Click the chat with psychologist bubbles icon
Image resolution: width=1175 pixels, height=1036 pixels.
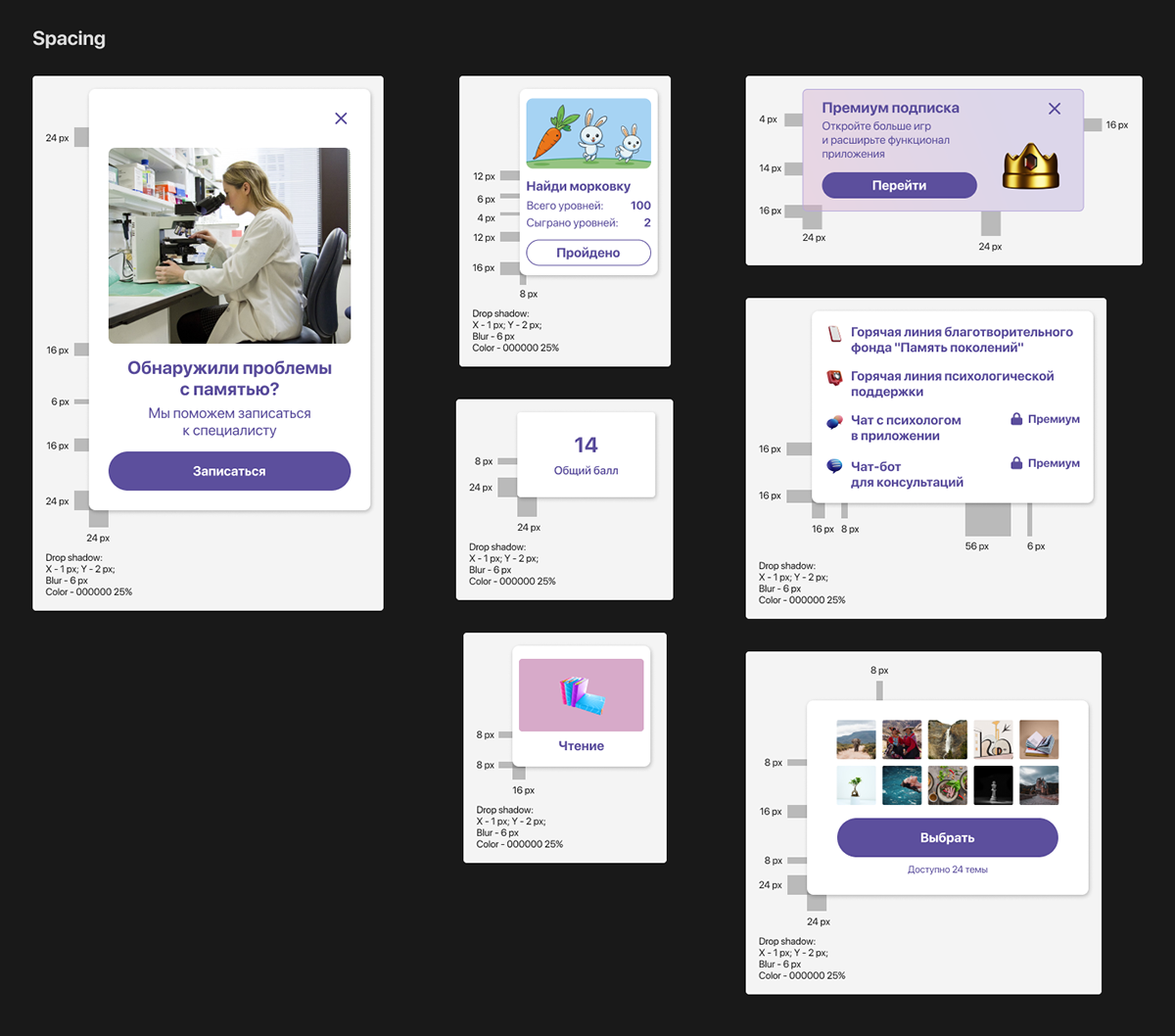(x=834, y=422)
